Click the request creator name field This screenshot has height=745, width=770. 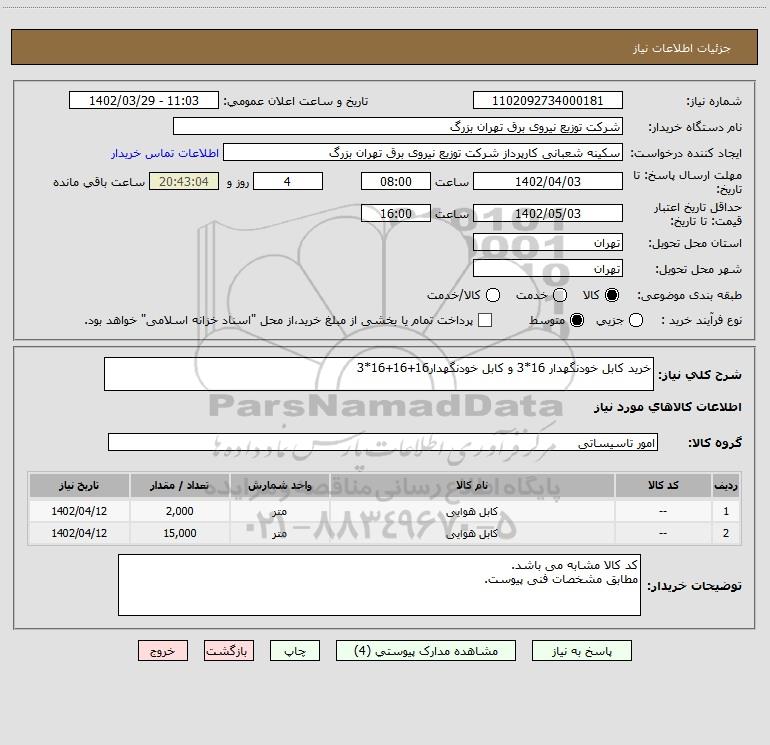pyautogui.click(x=423, y=152)
